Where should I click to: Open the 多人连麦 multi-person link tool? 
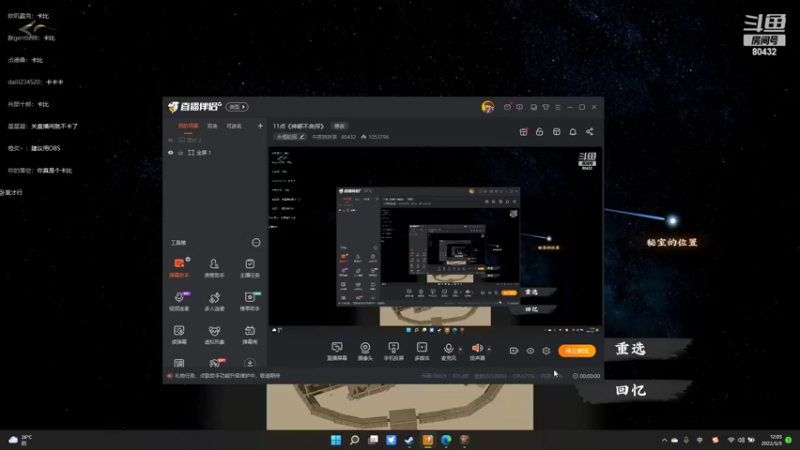point(214,301)
